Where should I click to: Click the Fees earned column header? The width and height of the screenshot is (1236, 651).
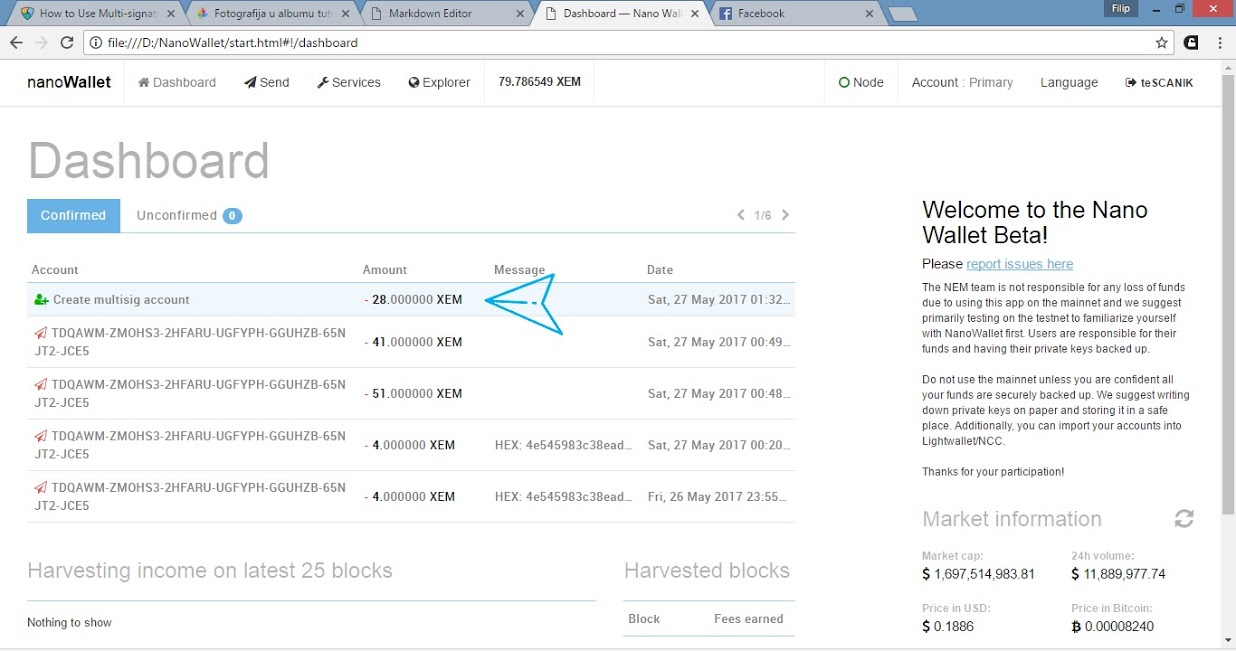click(x=748, y=619)
